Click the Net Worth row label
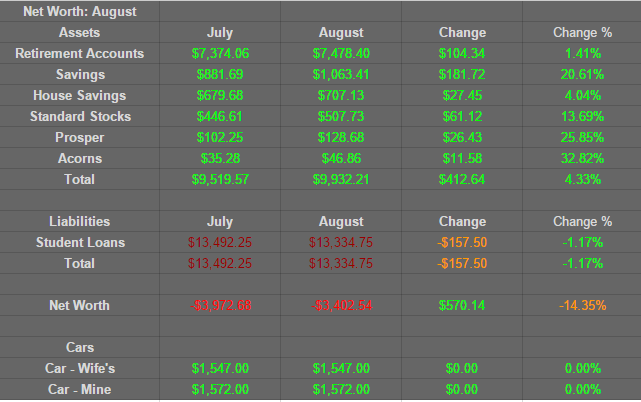The width and height of the screenshot is (641, 402). click(x=79, y=306)
